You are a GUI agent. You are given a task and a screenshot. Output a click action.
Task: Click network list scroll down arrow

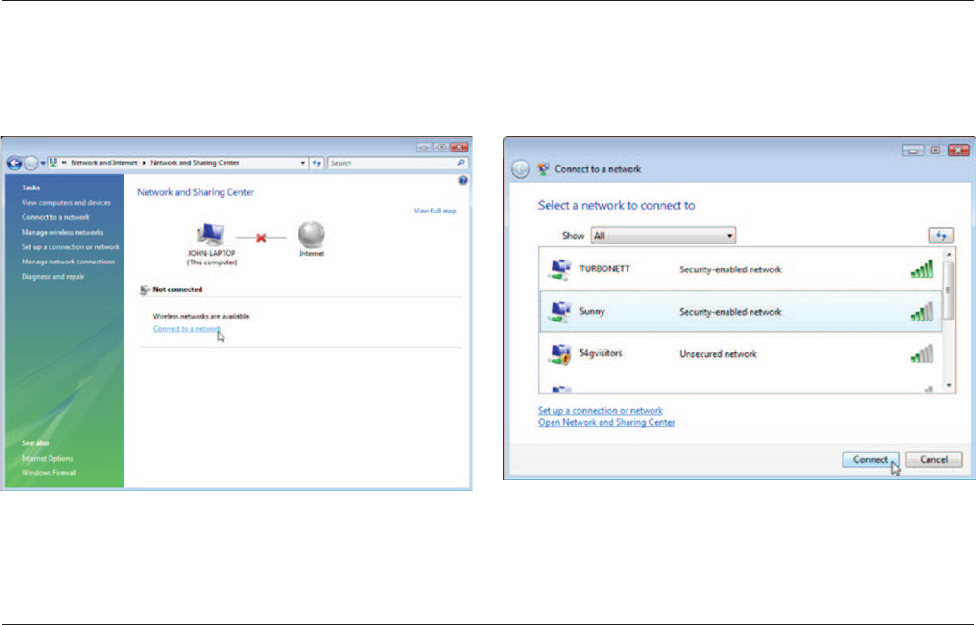[949, 386]
